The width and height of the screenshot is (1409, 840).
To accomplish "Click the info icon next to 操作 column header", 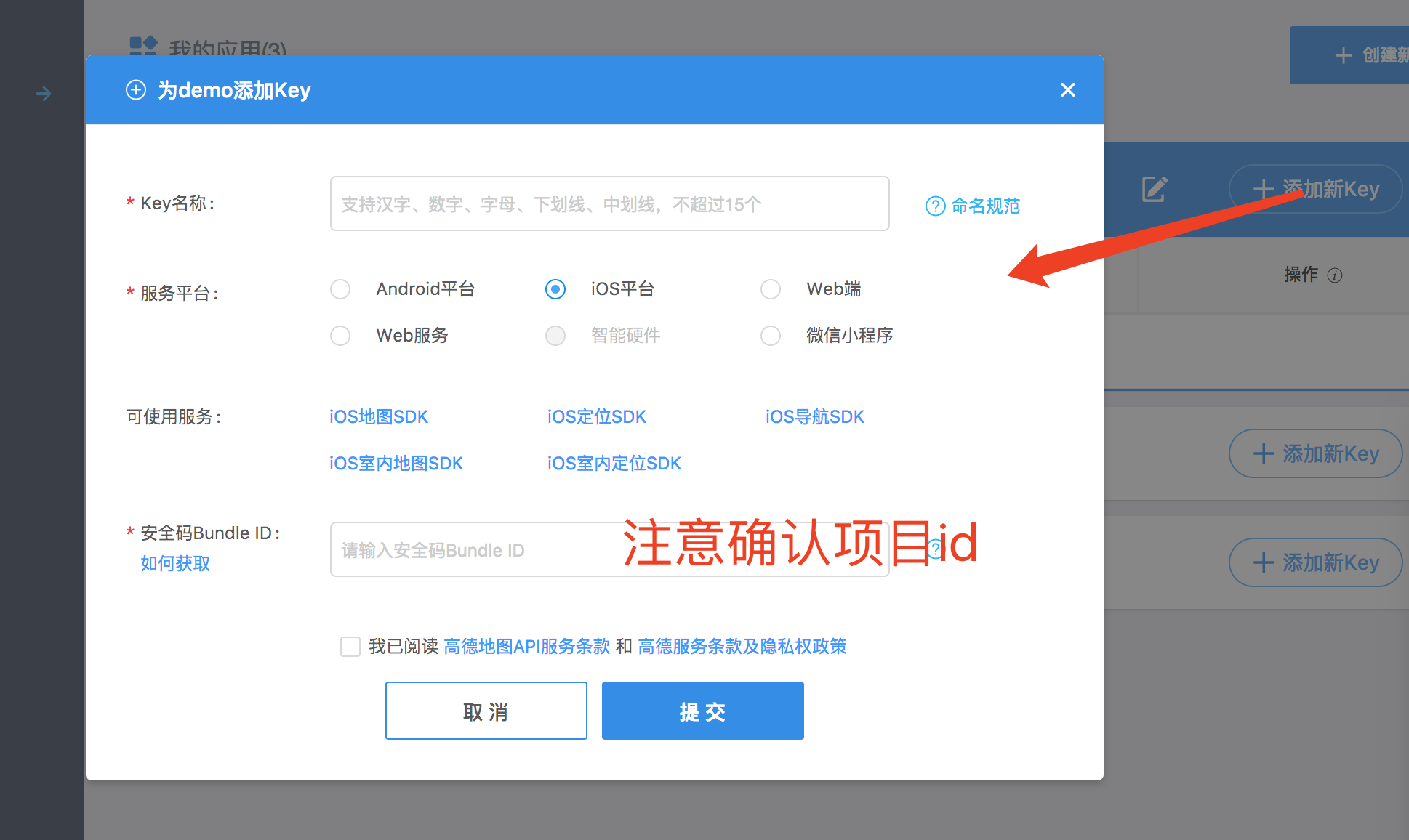I will tap(1335, 275).
